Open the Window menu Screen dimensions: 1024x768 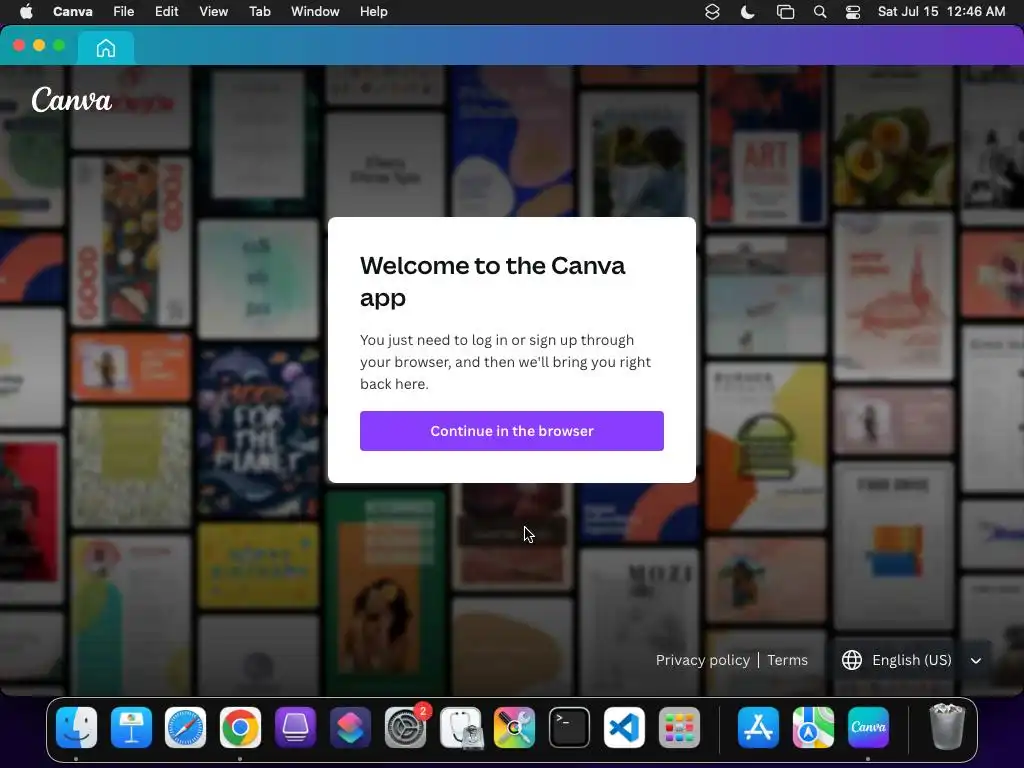coord(315,12)
